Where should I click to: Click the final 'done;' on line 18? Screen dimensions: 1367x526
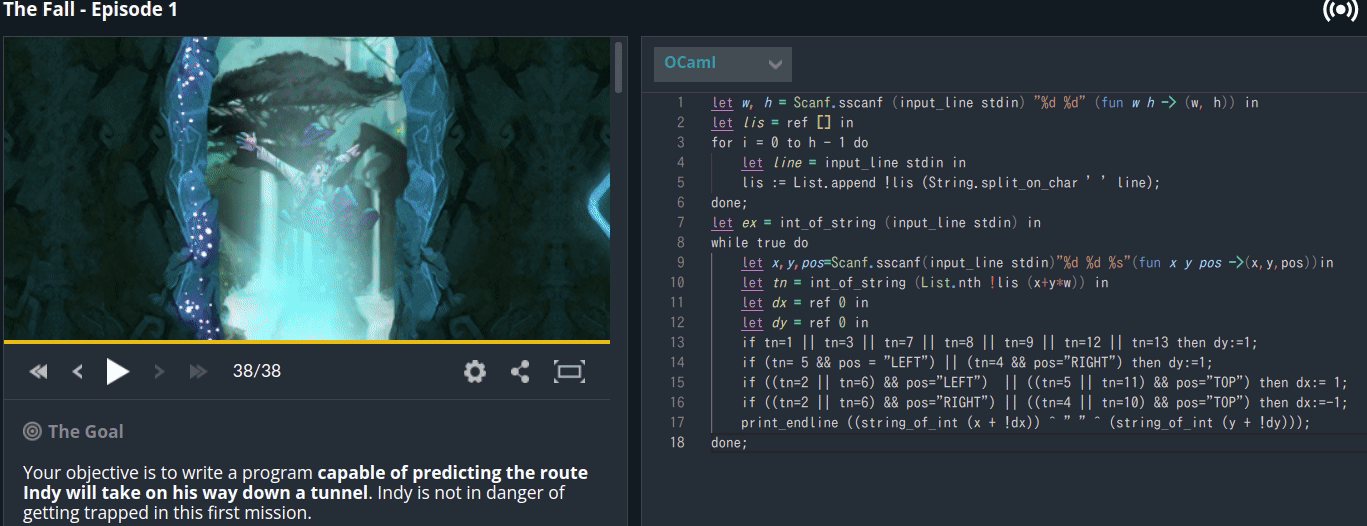click(729, 442)
